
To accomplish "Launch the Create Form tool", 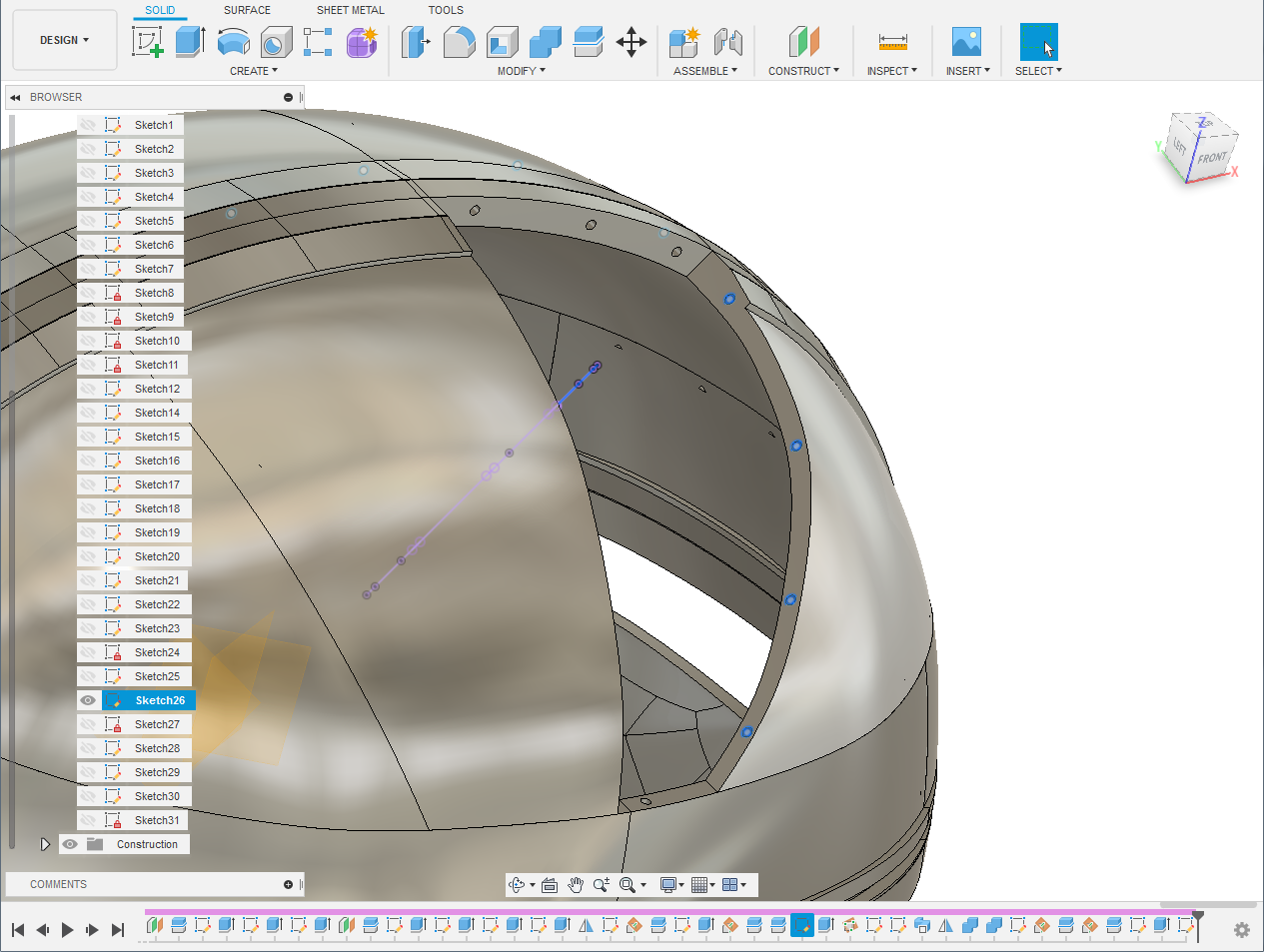I will coord(362,42).
